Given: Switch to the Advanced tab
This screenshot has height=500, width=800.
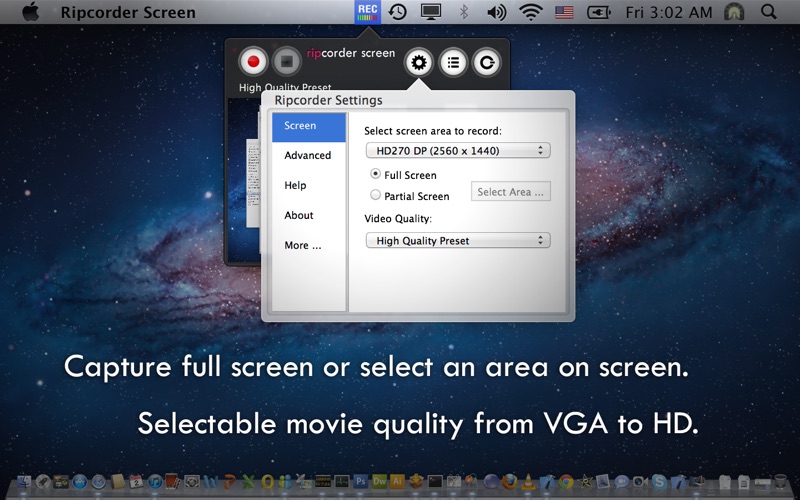Looking at the screenshot, I should point(309,156).
